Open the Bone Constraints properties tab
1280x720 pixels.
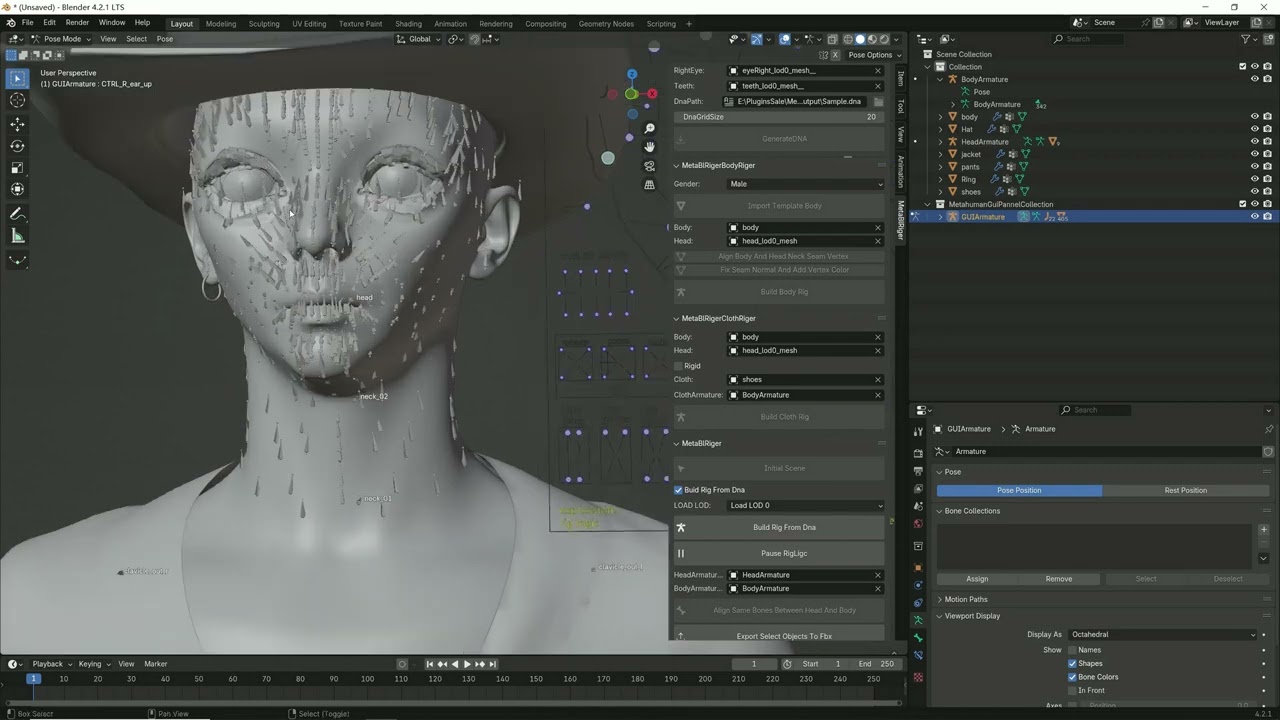point(918,656)
